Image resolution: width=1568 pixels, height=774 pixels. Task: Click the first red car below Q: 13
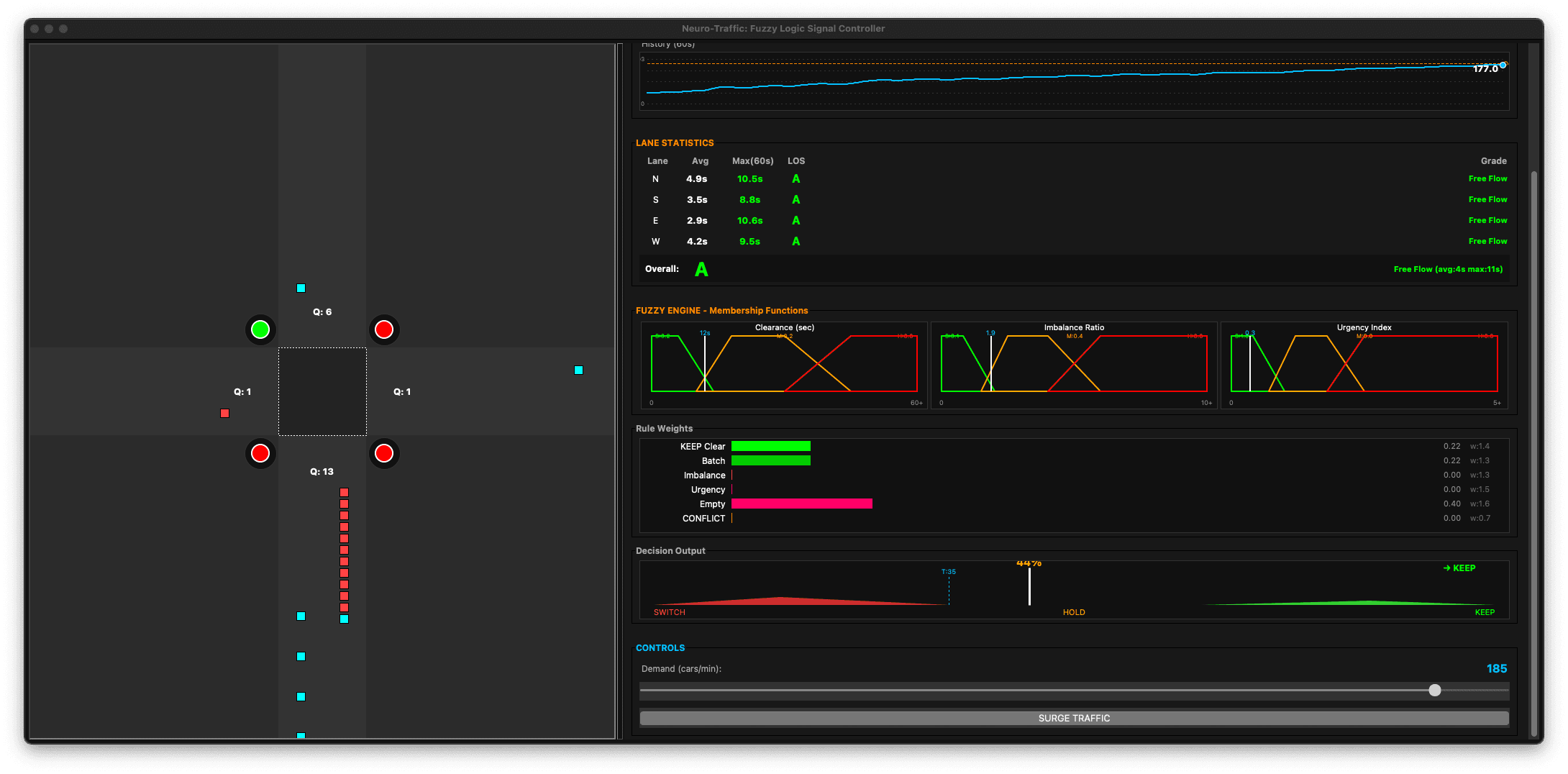(x=344, y=493)
